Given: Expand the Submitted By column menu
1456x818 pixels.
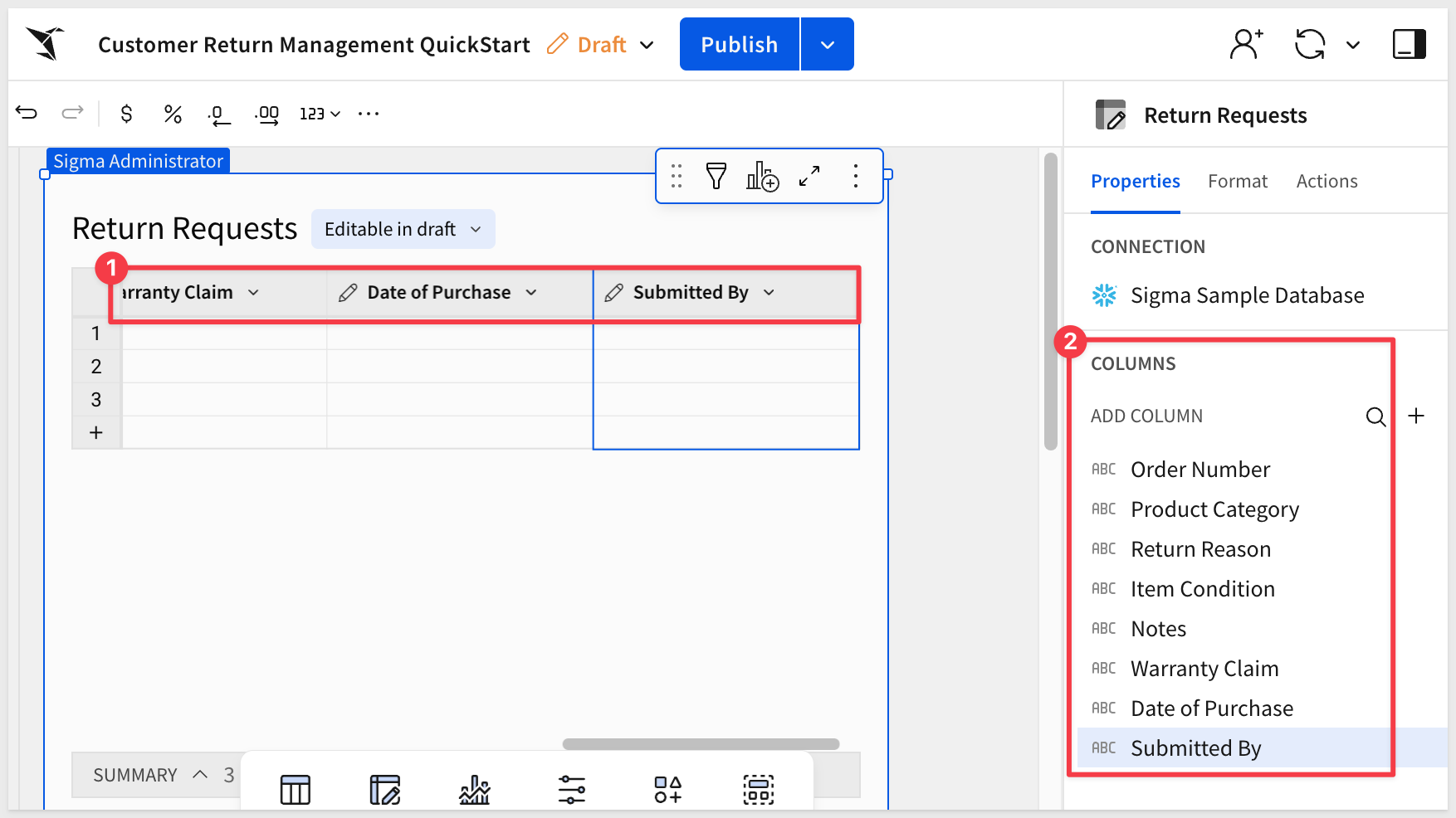Looking at the screenshot, I should point(769,293).
